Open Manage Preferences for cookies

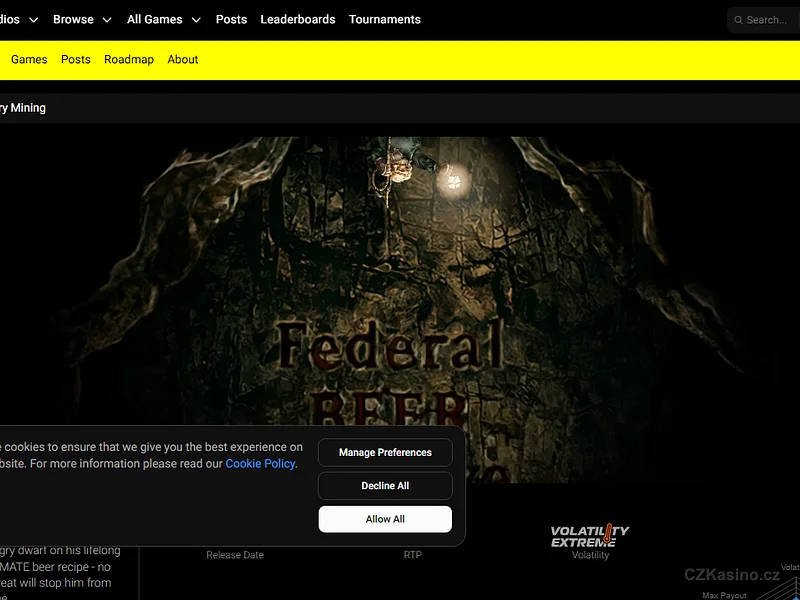[385, 453]
